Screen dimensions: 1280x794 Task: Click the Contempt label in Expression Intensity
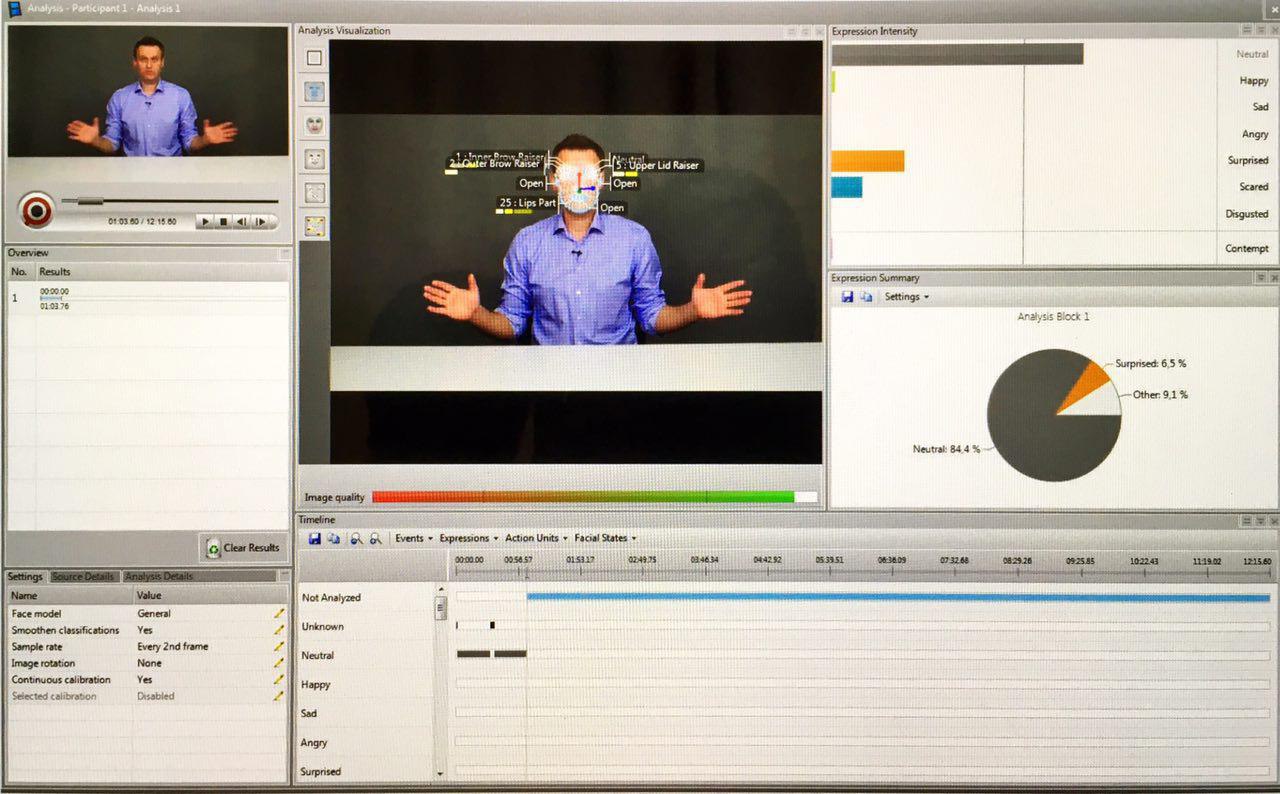[1247, 248]
